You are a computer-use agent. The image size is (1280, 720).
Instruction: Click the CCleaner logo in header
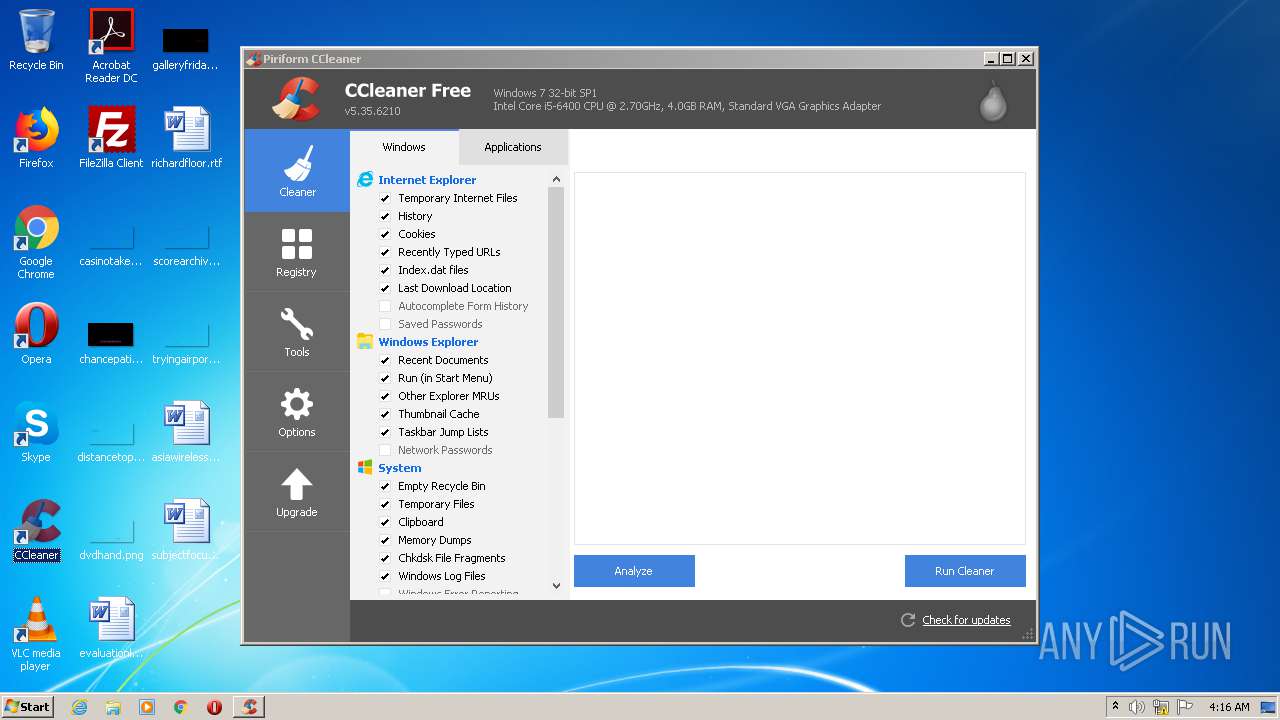click(x=296, y=99)
